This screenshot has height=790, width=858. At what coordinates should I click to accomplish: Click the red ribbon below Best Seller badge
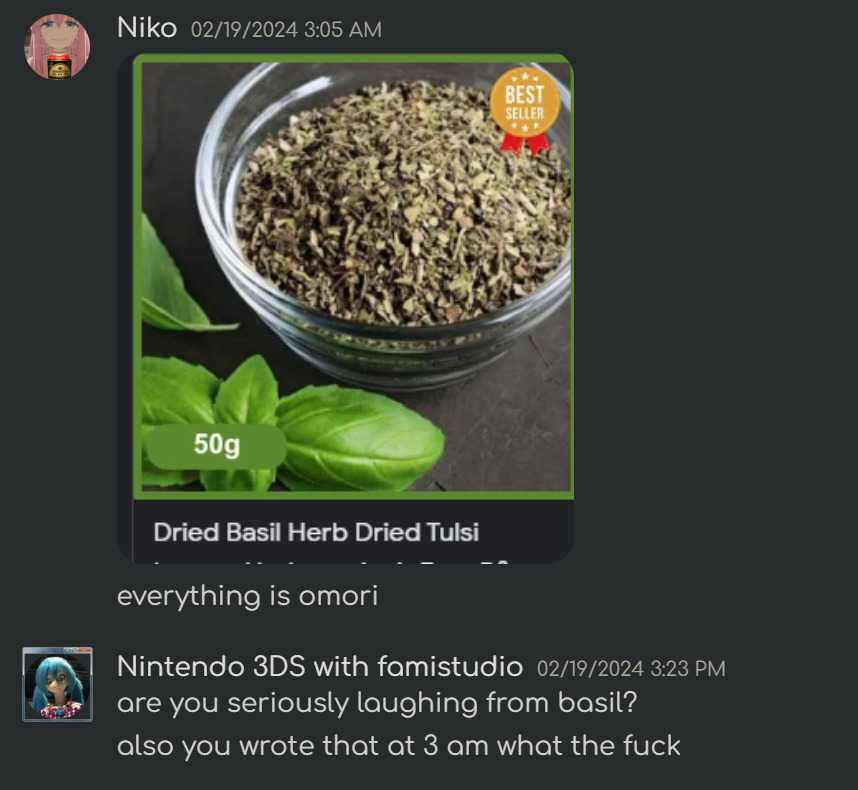(524, 144)
